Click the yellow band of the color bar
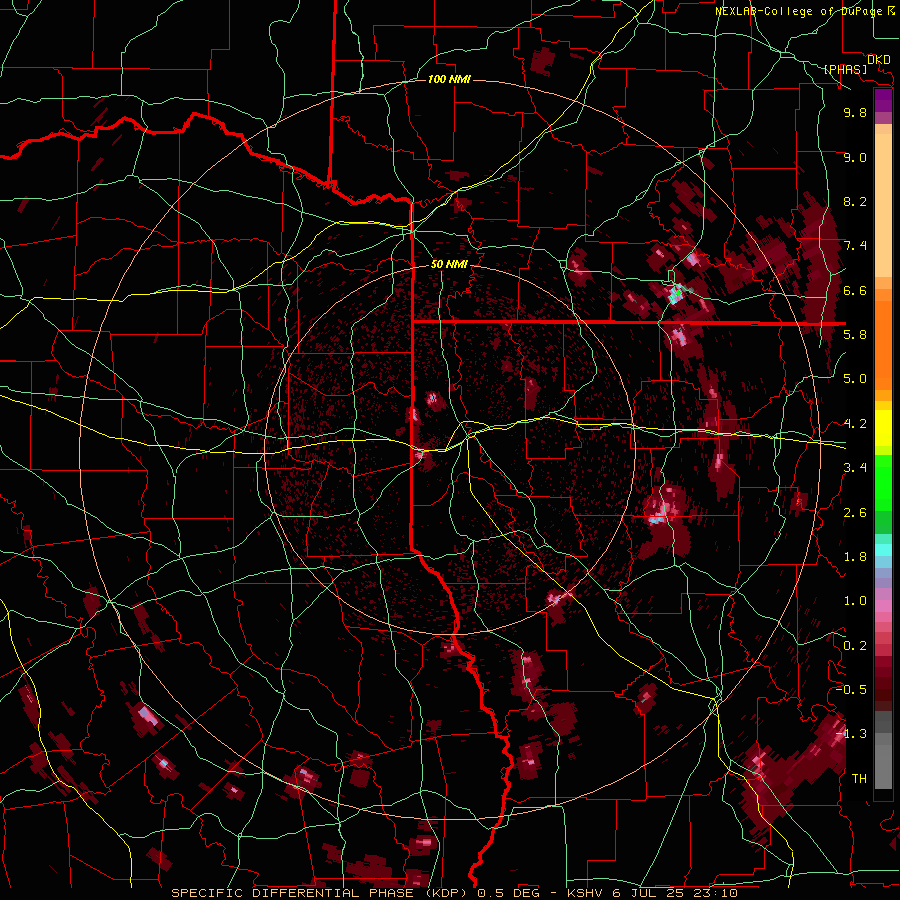The image size is (900, 900). point(883,428)
